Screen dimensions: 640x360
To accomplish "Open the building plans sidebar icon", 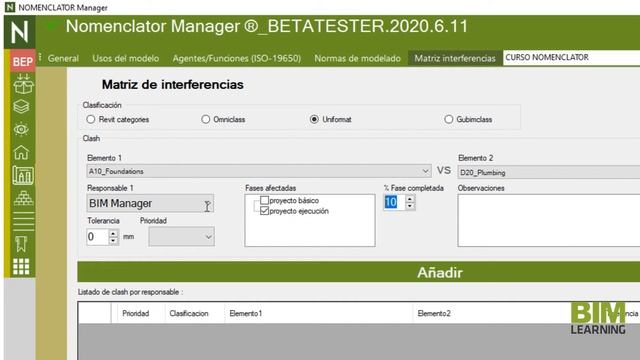I will pos(23,175).
